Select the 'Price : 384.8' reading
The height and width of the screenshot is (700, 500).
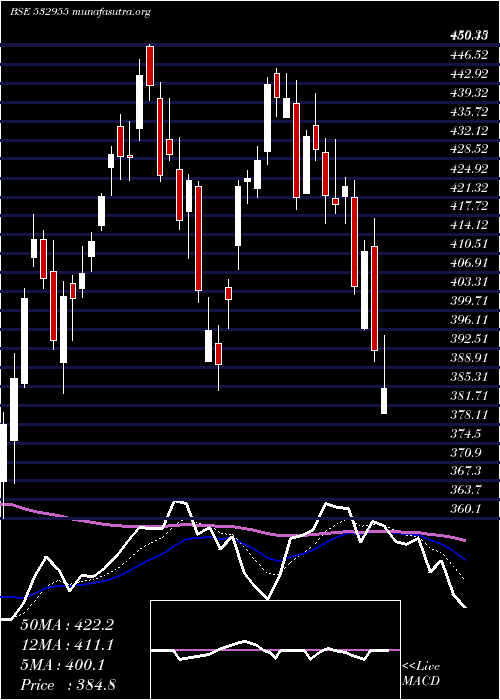(x=68, y=685)
